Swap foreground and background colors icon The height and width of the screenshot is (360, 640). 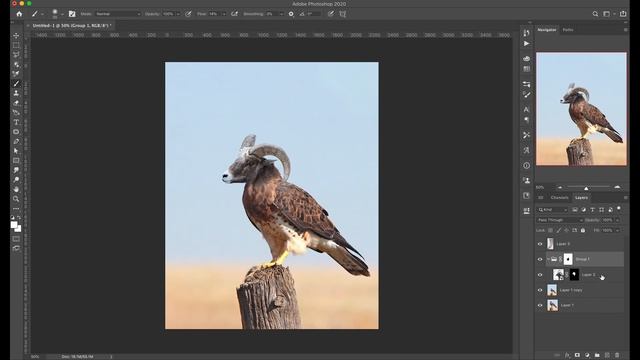click(x=19, y=218)
